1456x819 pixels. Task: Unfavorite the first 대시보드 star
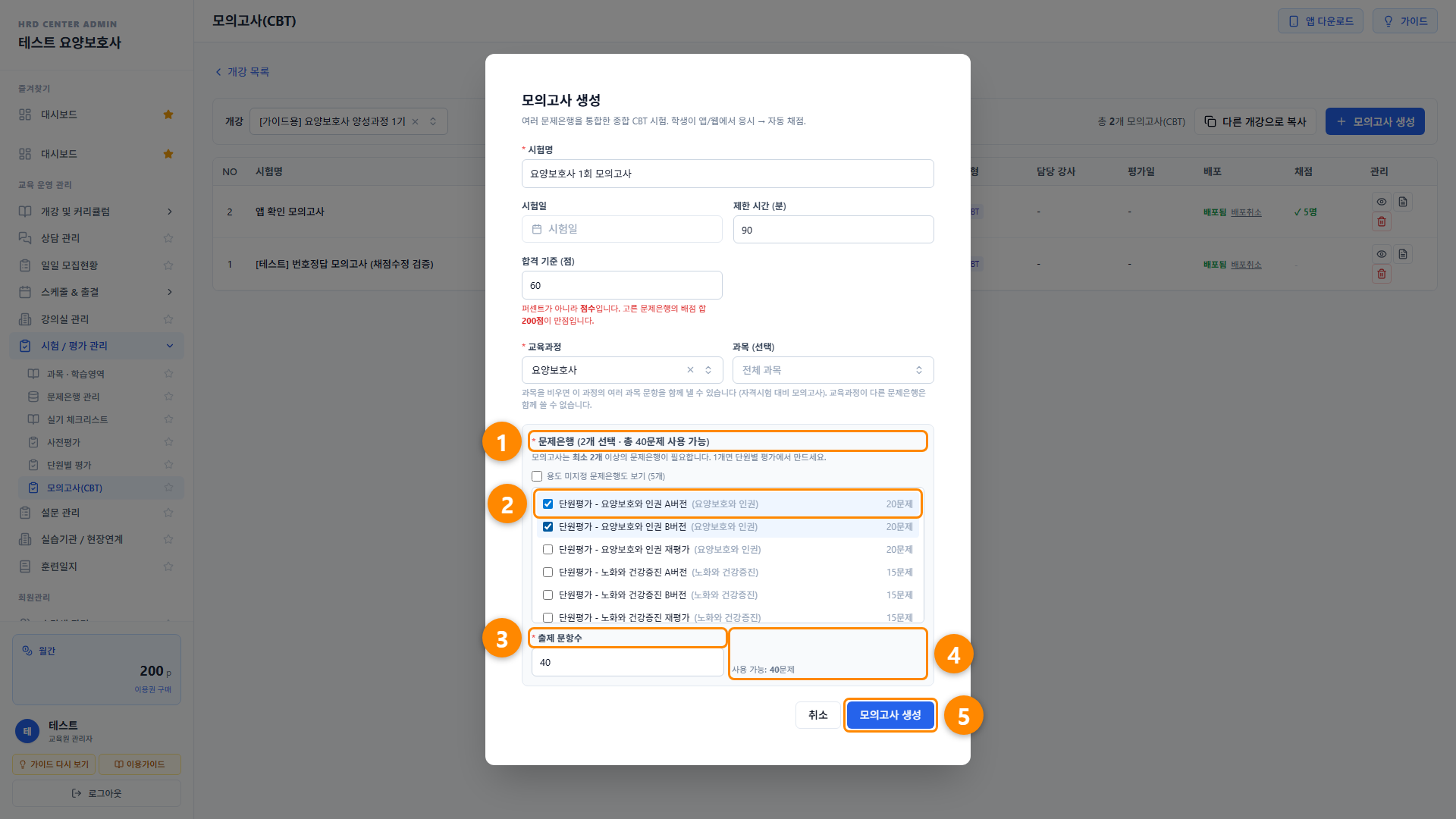click(168, 115)
